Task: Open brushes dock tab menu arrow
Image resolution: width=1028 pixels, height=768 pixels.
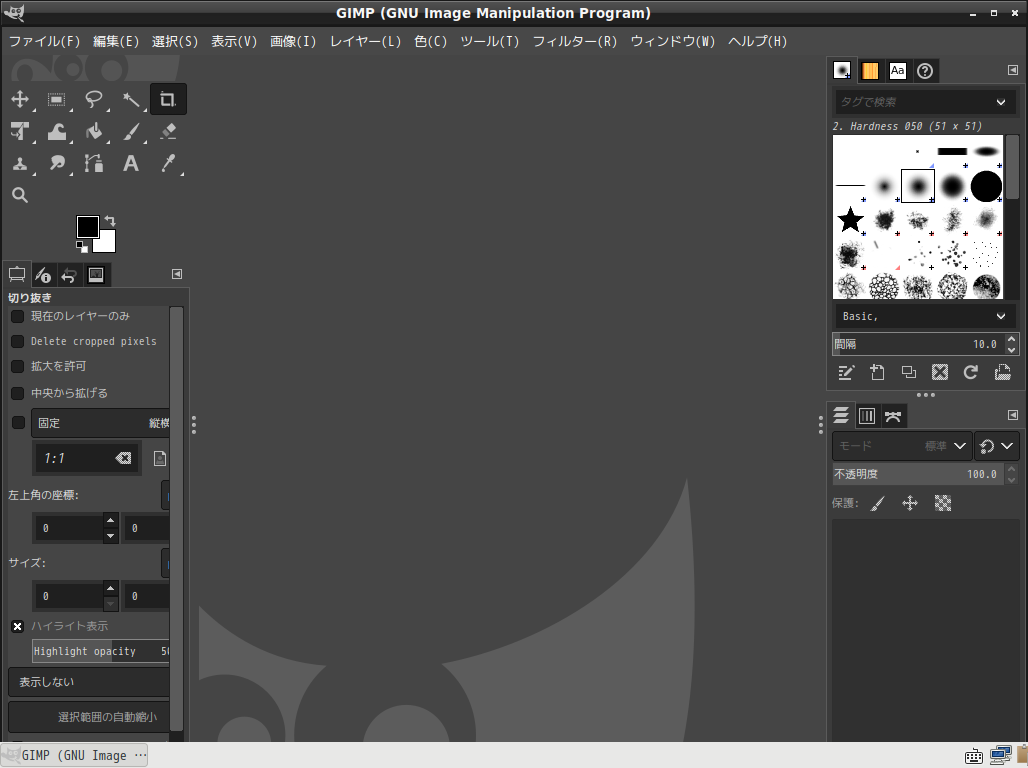Action: coord(1012,70)
